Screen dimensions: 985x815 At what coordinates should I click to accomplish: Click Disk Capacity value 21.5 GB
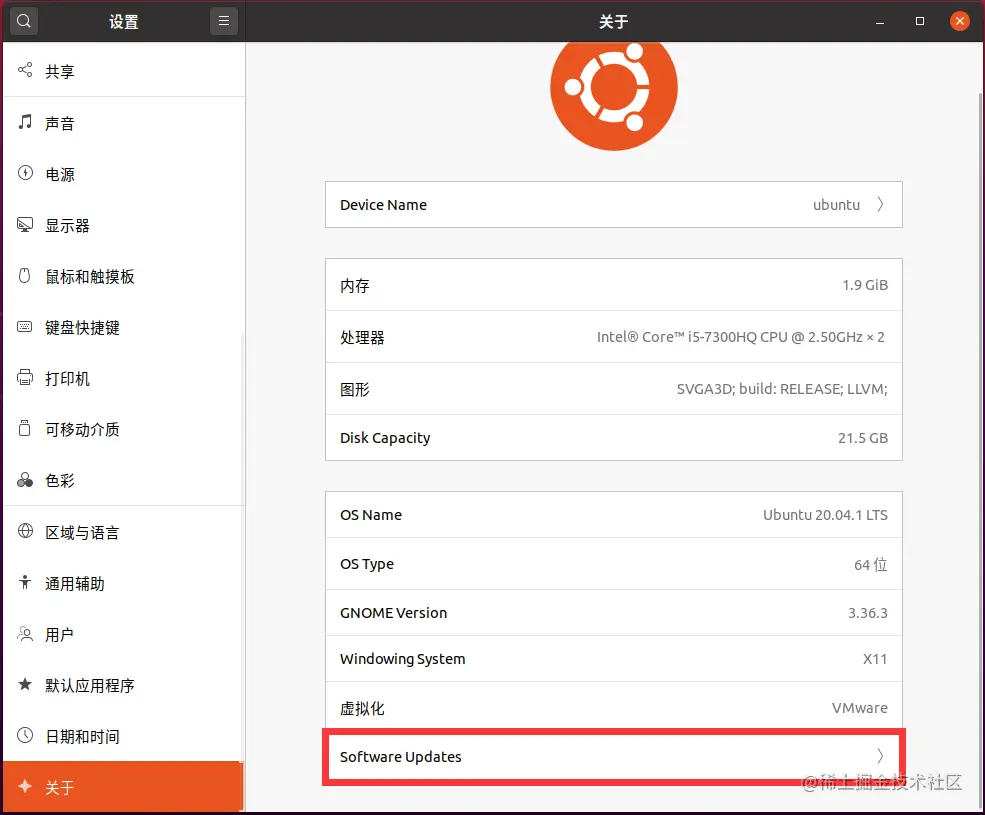click(x=863, y=438)
